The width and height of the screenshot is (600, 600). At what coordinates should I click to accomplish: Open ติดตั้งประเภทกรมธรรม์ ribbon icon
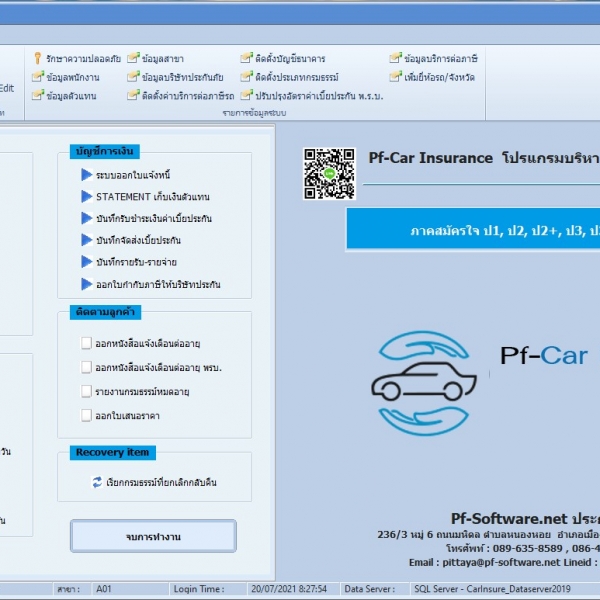point(247,77)
